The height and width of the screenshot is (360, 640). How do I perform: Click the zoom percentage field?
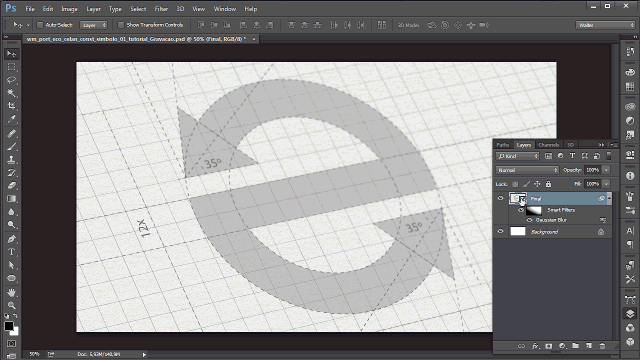(34, 354)
